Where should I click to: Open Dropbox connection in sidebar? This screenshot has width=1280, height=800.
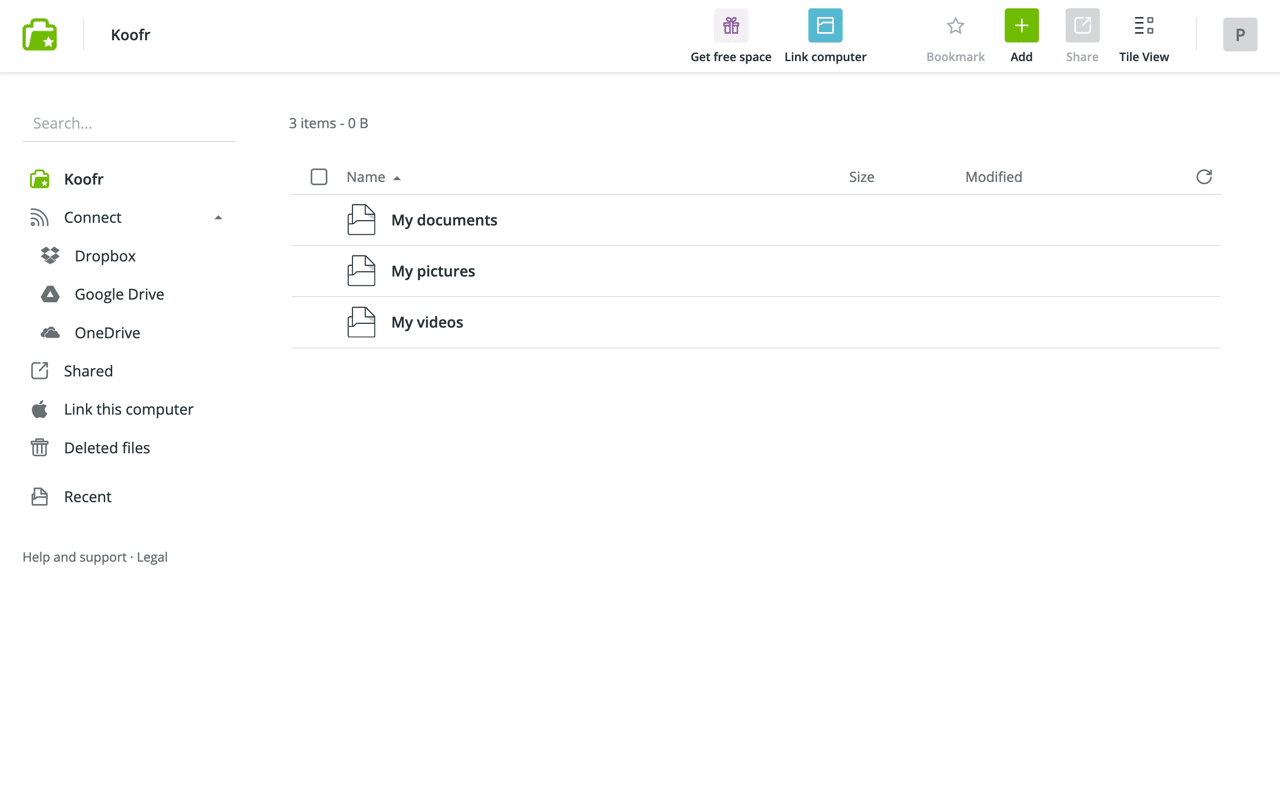(x=104, y=256)
